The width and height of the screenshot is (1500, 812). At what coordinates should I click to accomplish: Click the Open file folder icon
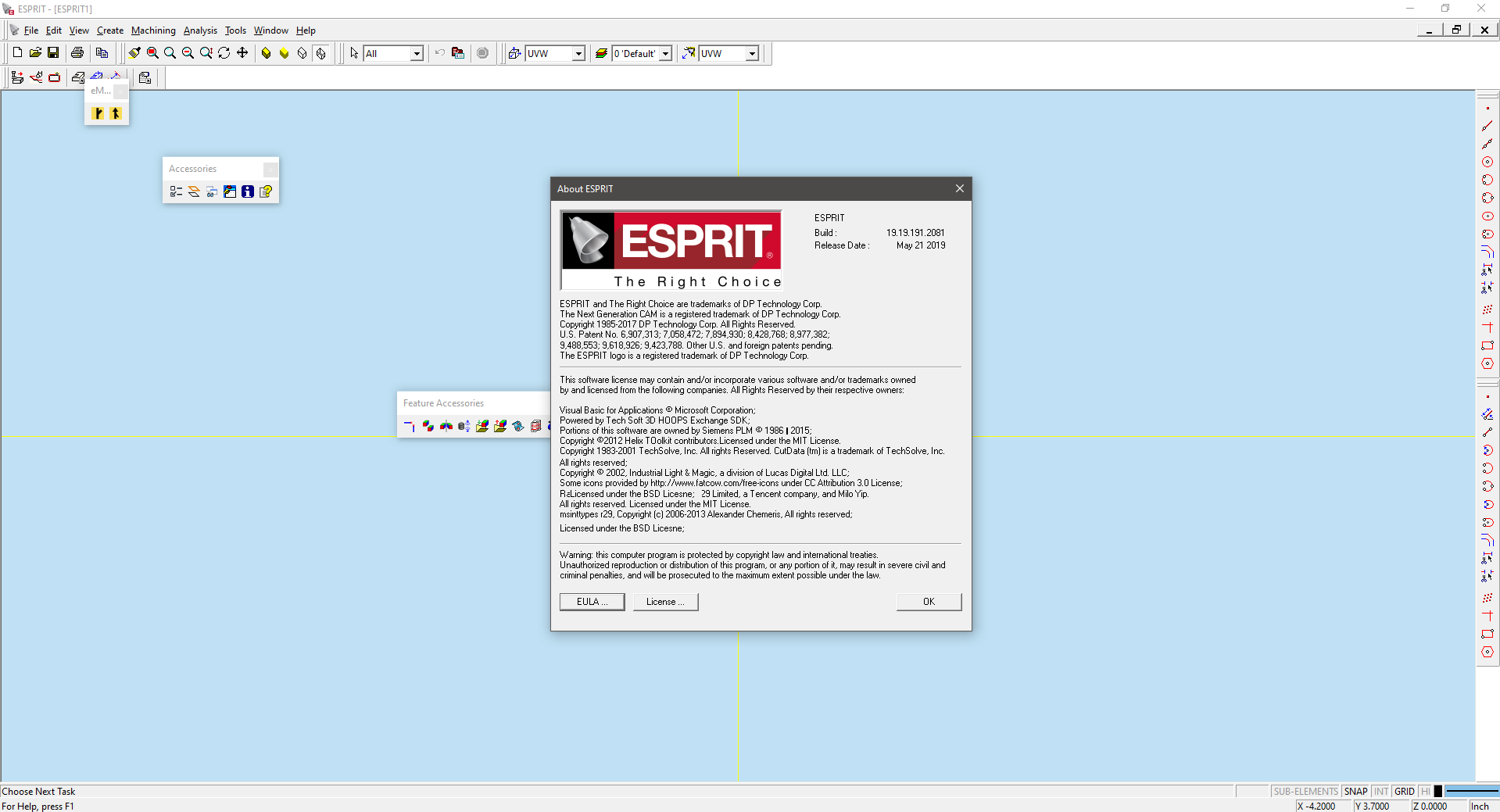tap(35, 53)
